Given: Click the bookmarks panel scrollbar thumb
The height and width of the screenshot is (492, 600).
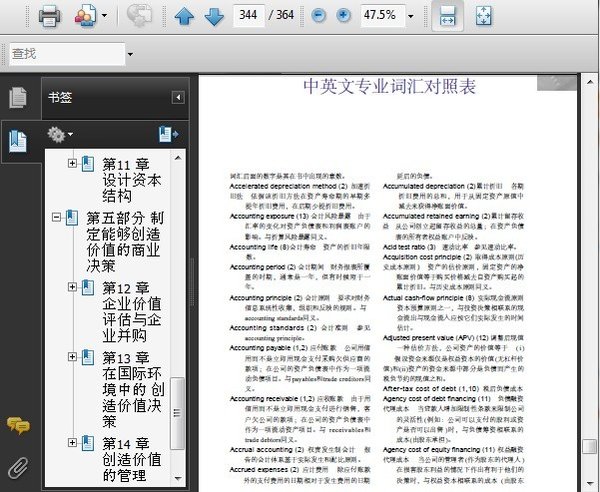Looking at the screenshot, I should pyautogui.click(x=178, y=413).
